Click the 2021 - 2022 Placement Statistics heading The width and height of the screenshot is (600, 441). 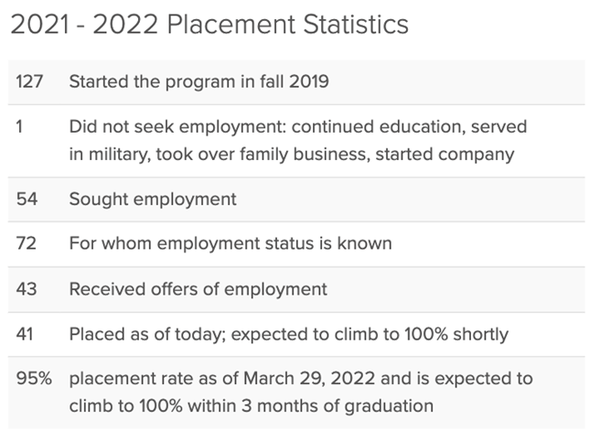click(209, 24)
